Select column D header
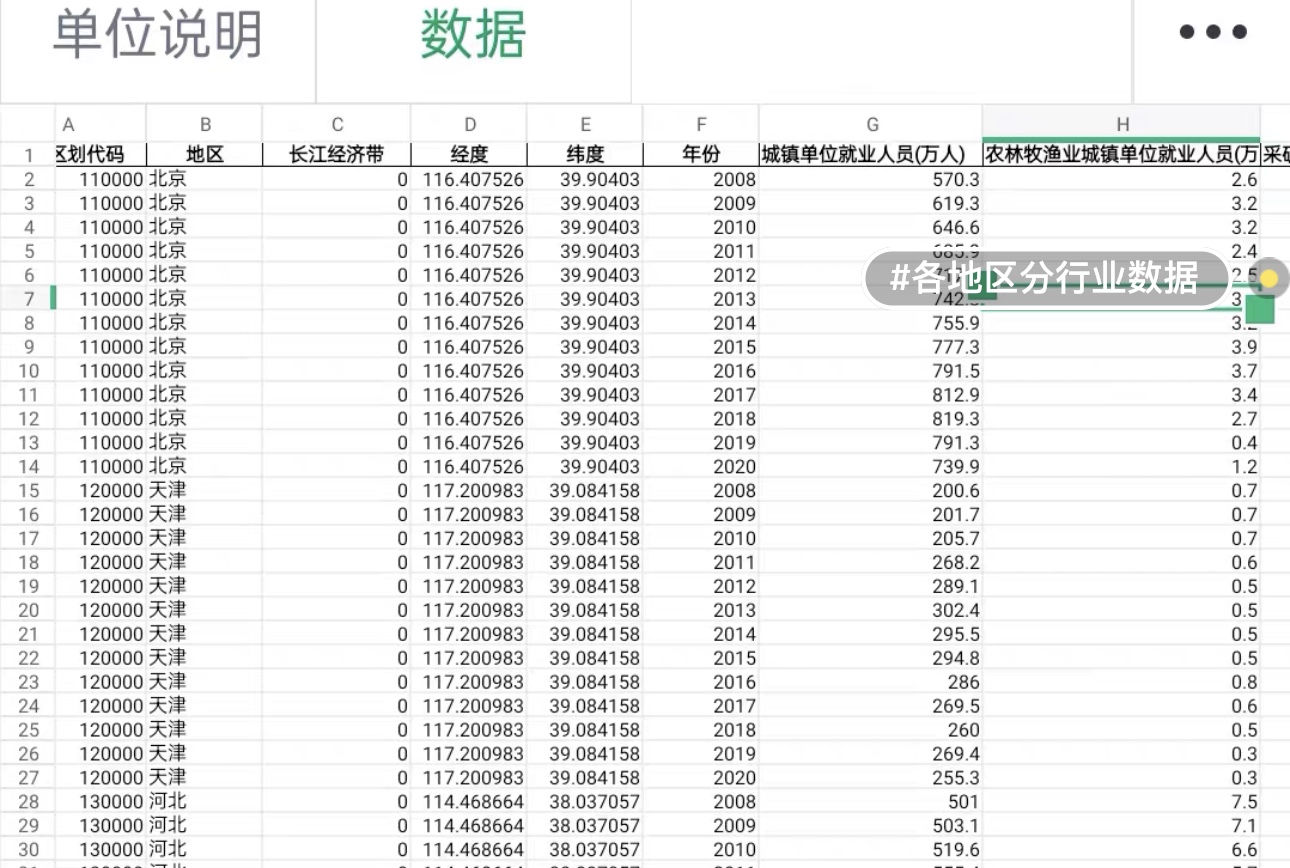The height and width of the screenshot is (868, 1290). (x=469, y=124)
